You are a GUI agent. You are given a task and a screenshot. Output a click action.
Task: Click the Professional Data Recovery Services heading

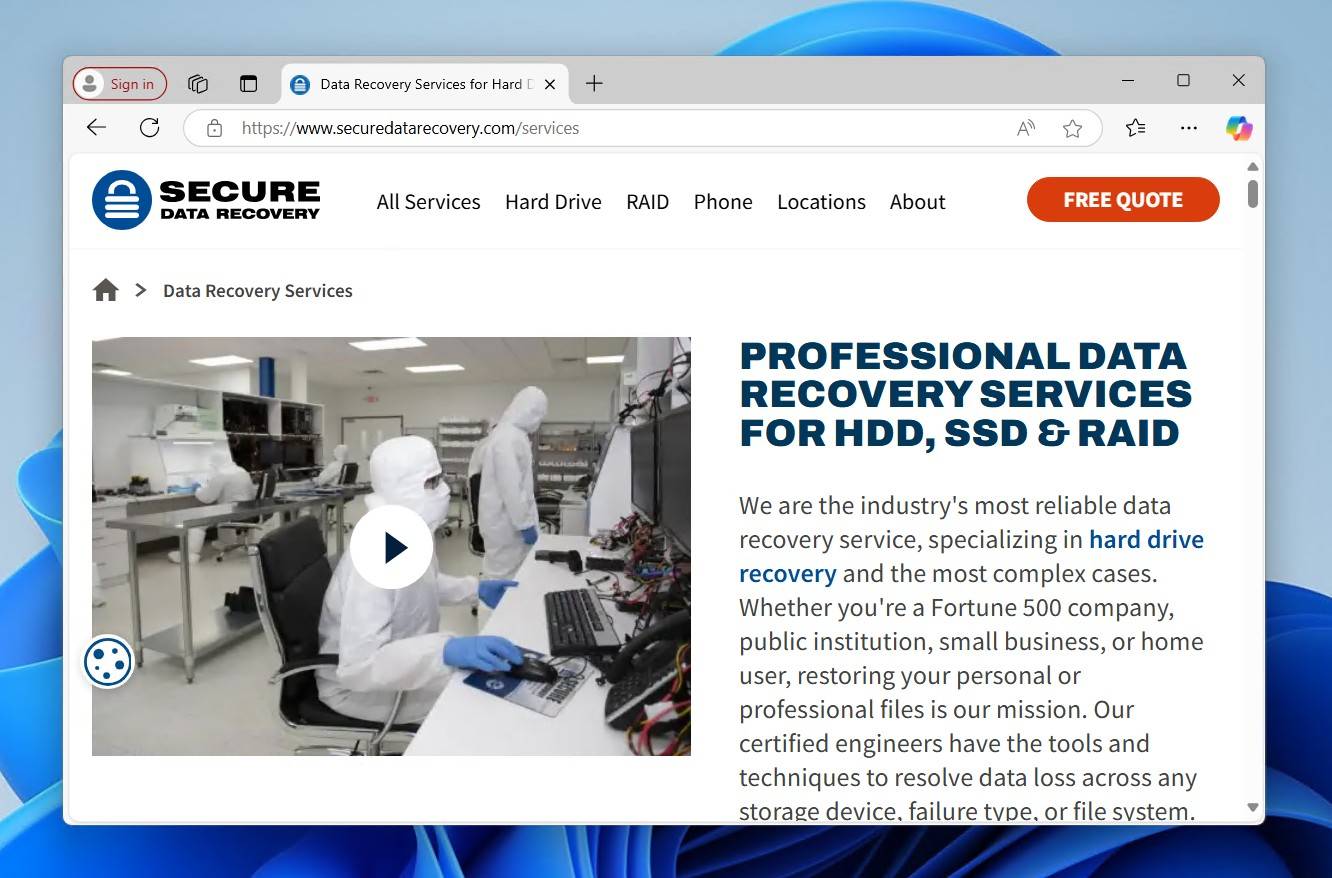tap(965, 394)
